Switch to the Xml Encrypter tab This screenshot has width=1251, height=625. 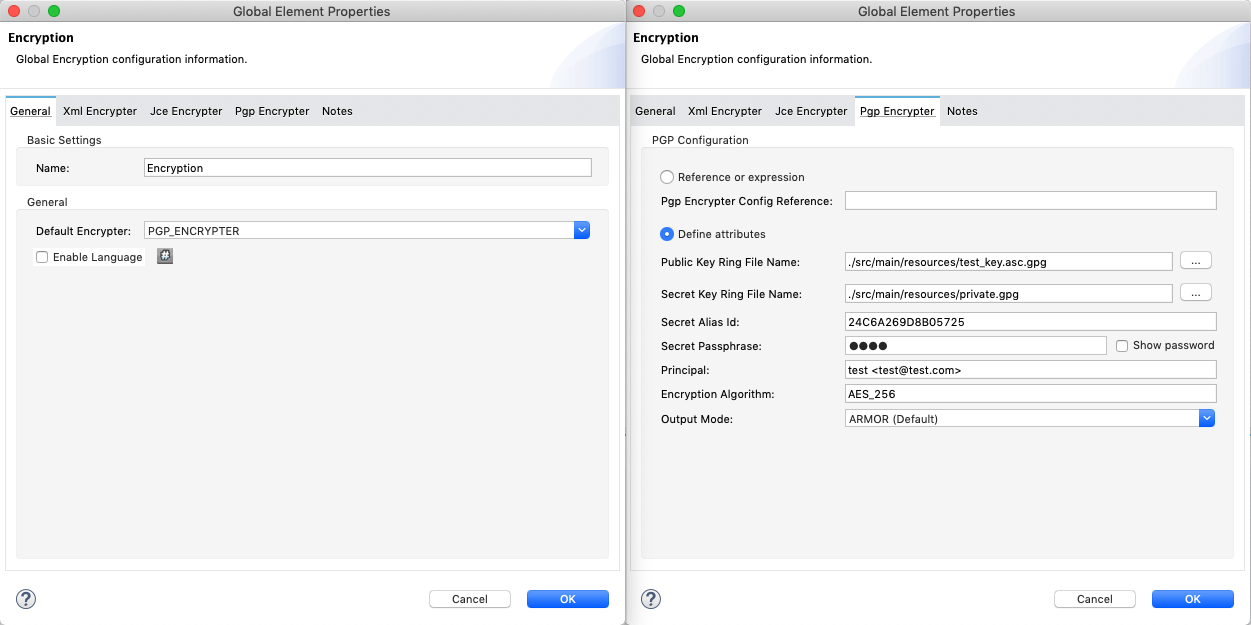pos(99,111)
